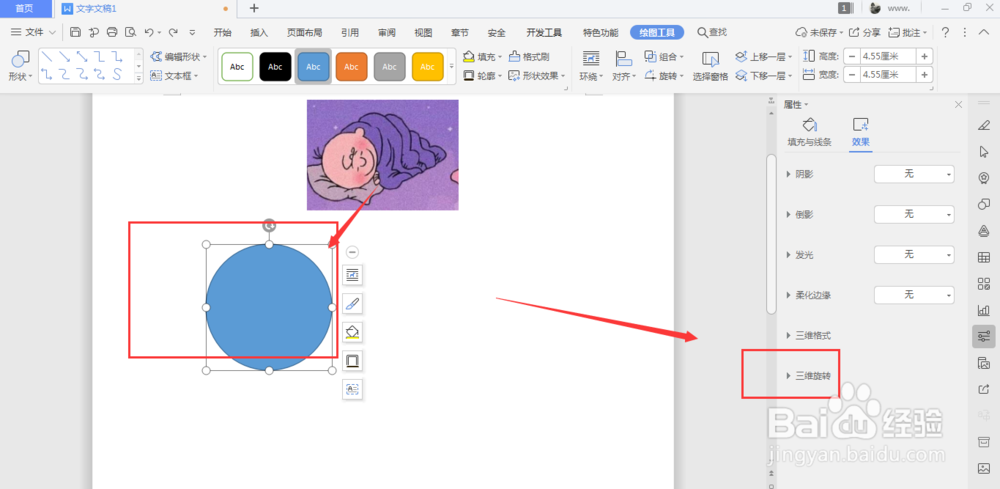Apply the white Abc shape style
The width and height of the screenshot is (1000, 489).
(x=237, y=66)
